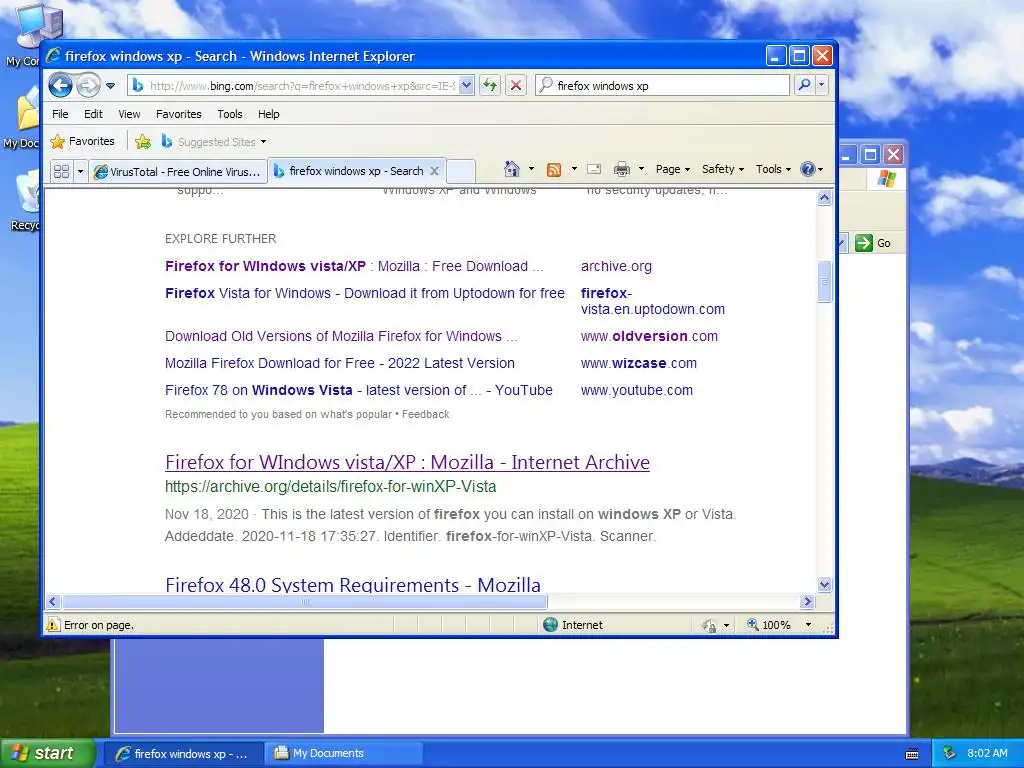Open 'Firefox Vista for Windows - Download it from Uptodown' link
The image size is (1024, 768).
[x=364, y=293]
